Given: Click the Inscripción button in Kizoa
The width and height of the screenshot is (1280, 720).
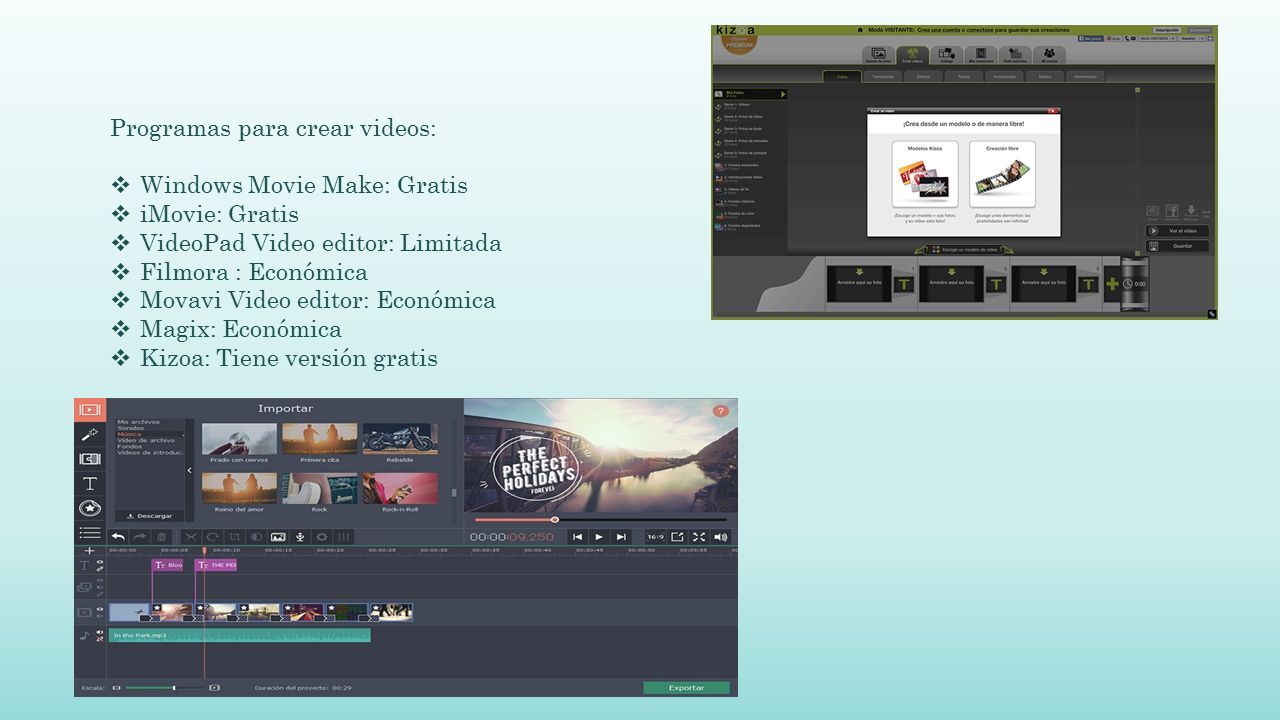Looking at the screenshot, I should pos(1167,30).
